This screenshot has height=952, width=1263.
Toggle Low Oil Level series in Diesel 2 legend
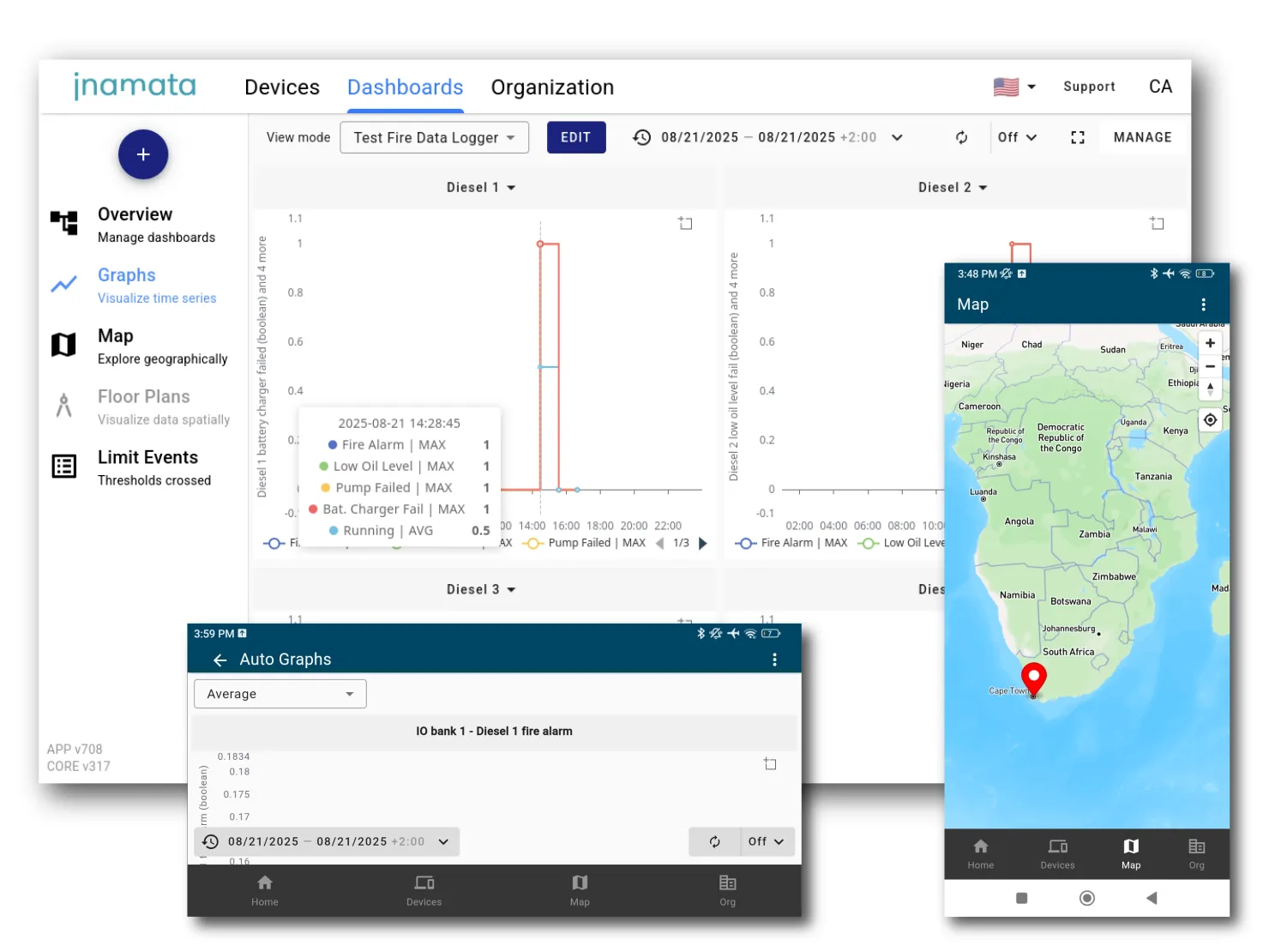pyautogui.click(x=902, y=543)
